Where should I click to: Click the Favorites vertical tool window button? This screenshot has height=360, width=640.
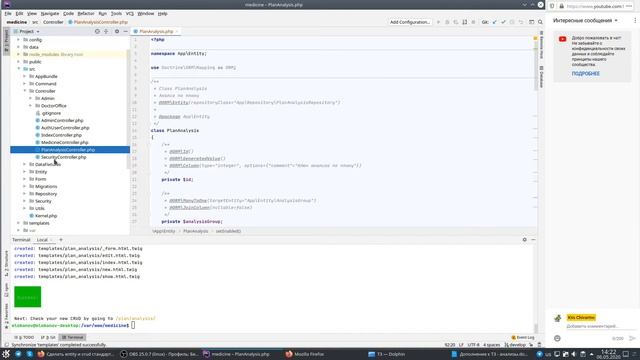click(6, 316)
